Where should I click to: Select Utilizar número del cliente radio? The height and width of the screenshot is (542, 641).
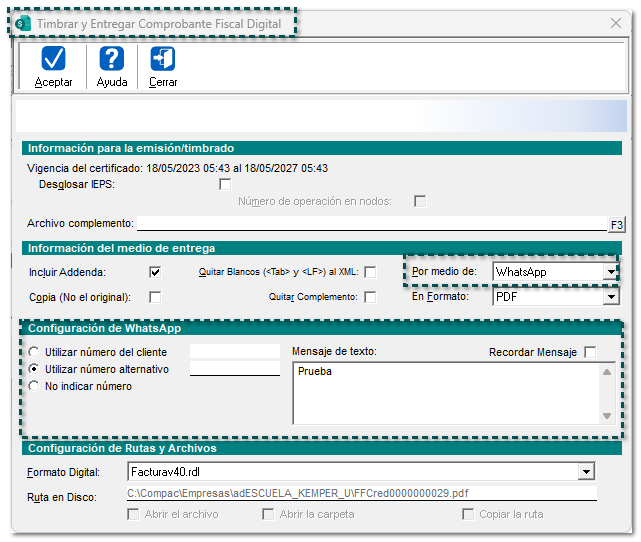(36, 352)
